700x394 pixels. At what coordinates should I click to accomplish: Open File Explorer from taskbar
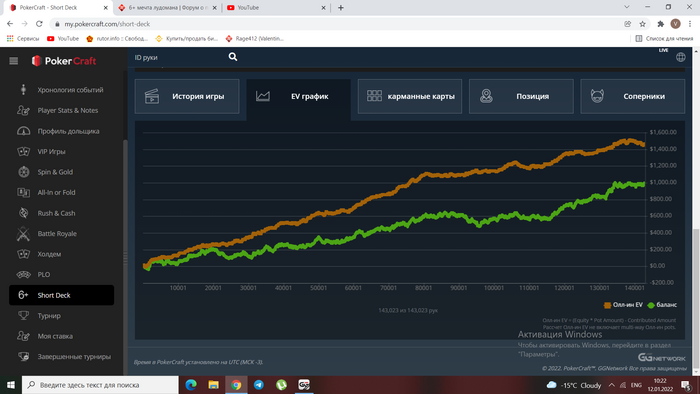(213, 385)
